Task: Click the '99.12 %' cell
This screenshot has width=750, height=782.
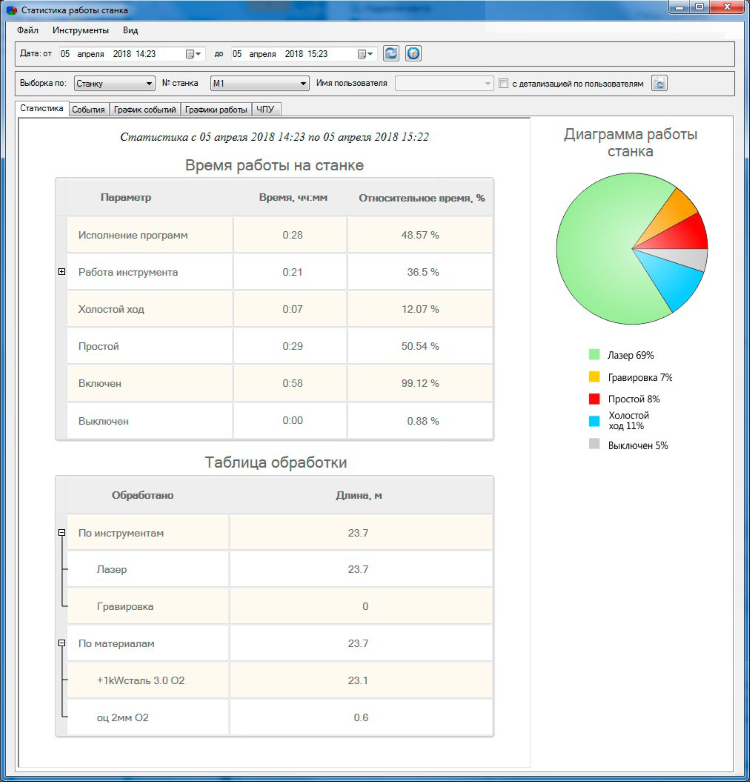Action: (x=420, y=383)
